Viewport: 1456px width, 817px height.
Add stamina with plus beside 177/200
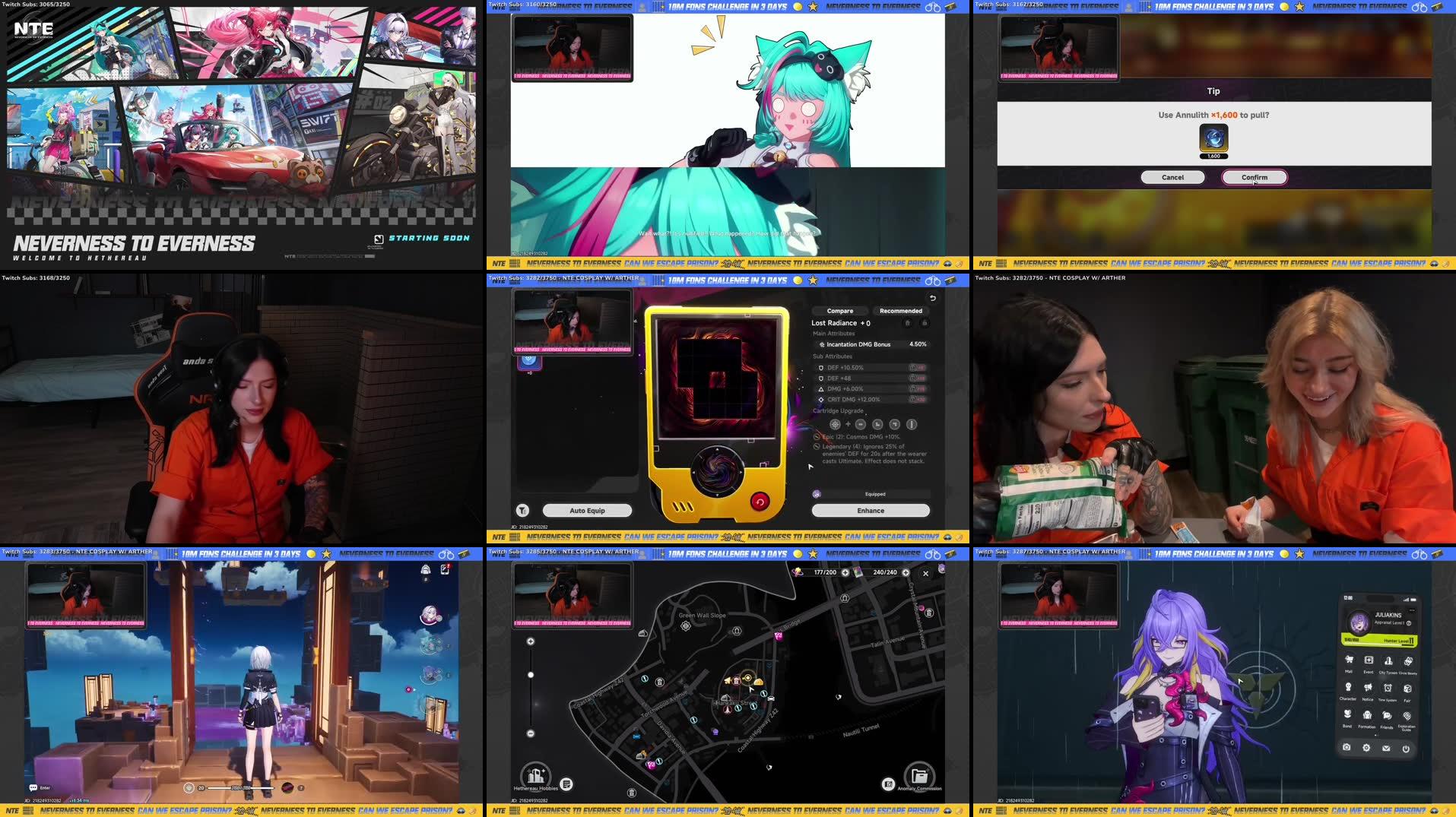point(845,572)
